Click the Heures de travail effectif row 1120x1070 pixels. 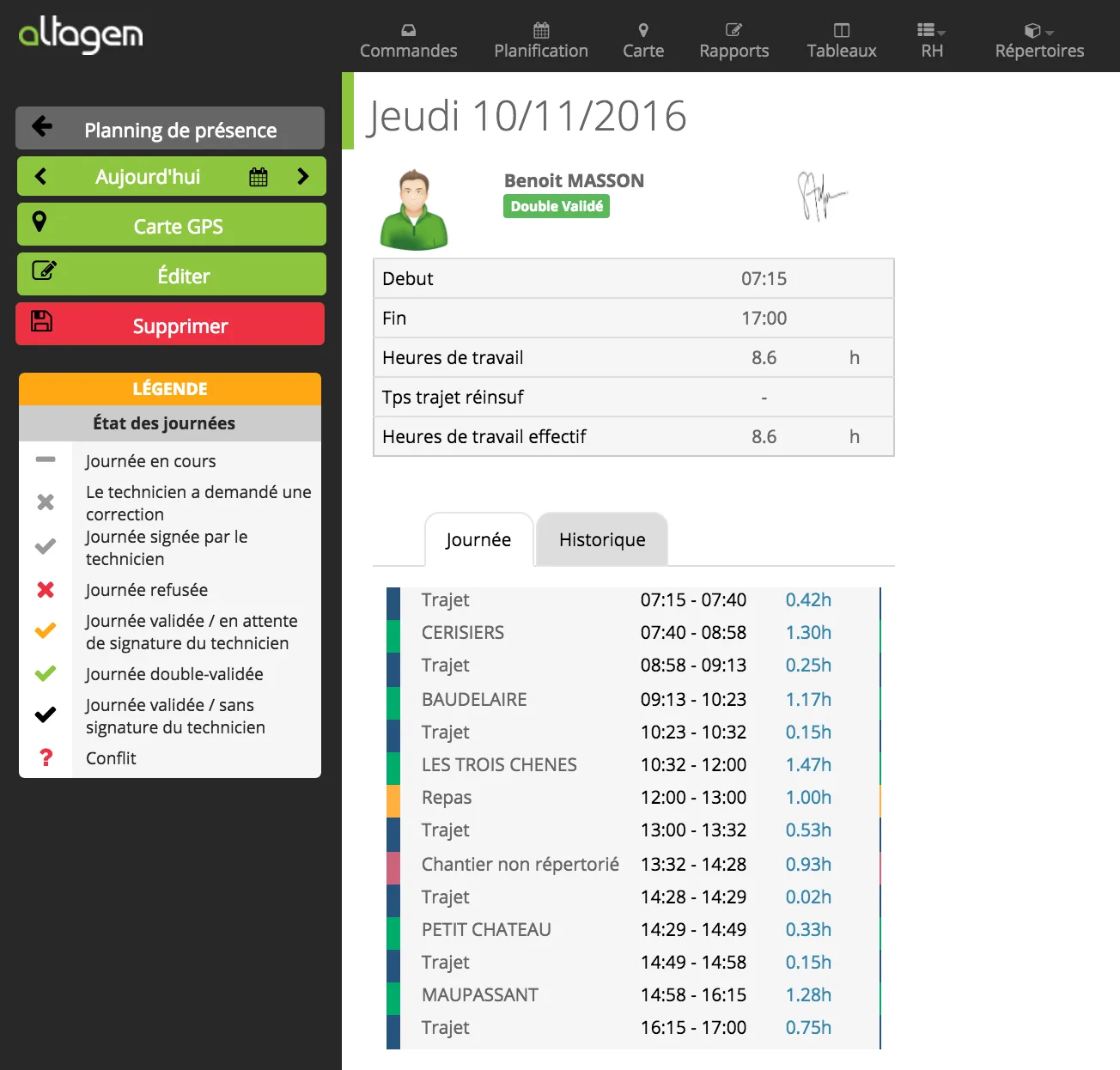click(634, 436)
